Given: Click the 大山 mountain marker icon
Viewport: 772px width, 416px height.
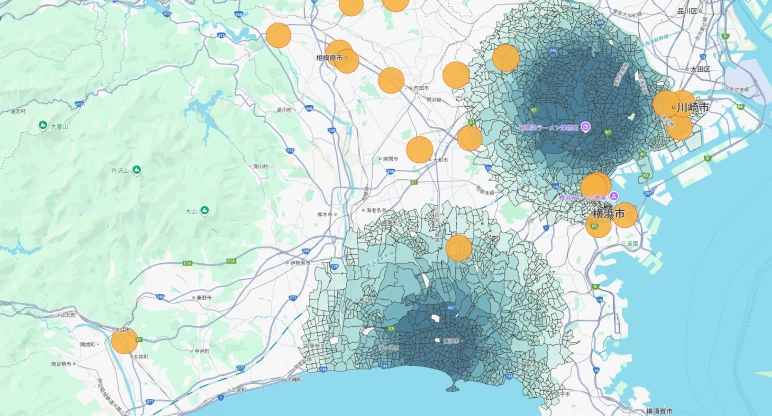Looking at the screenshot, I should tap(204, 210).
